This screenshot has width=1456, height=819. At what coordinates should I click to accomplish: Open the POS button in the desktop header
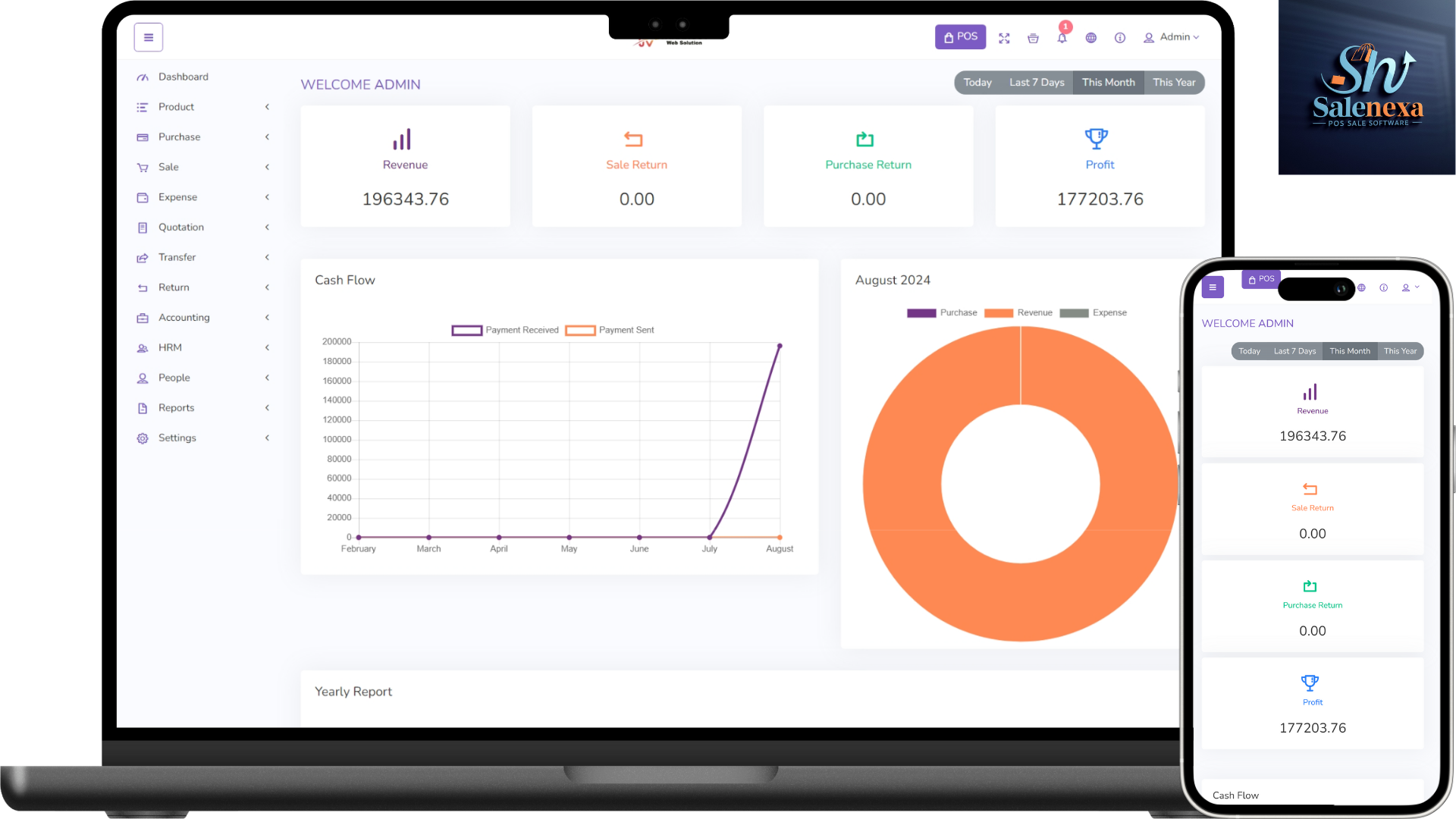pyautogui.click(x=960, y=36)
